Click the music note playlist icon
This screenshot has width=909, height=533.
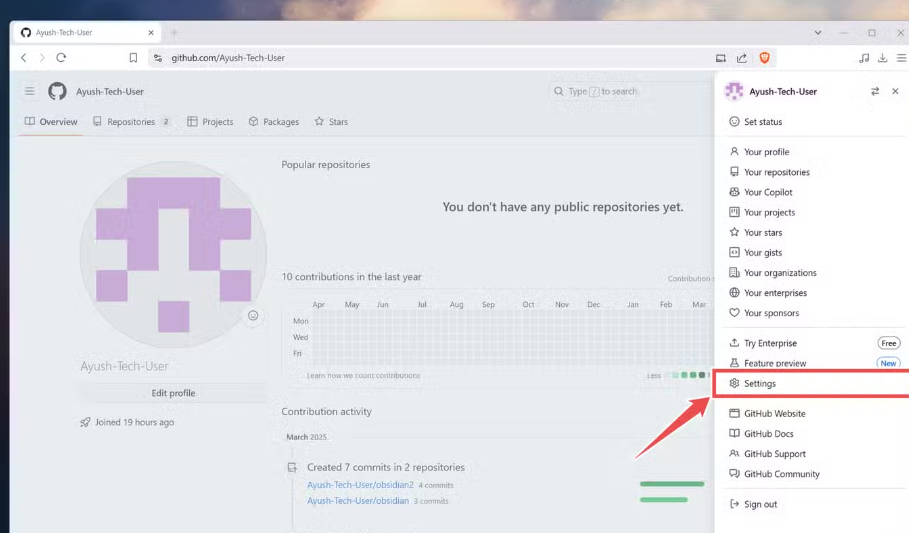click(x=864, y=57)
